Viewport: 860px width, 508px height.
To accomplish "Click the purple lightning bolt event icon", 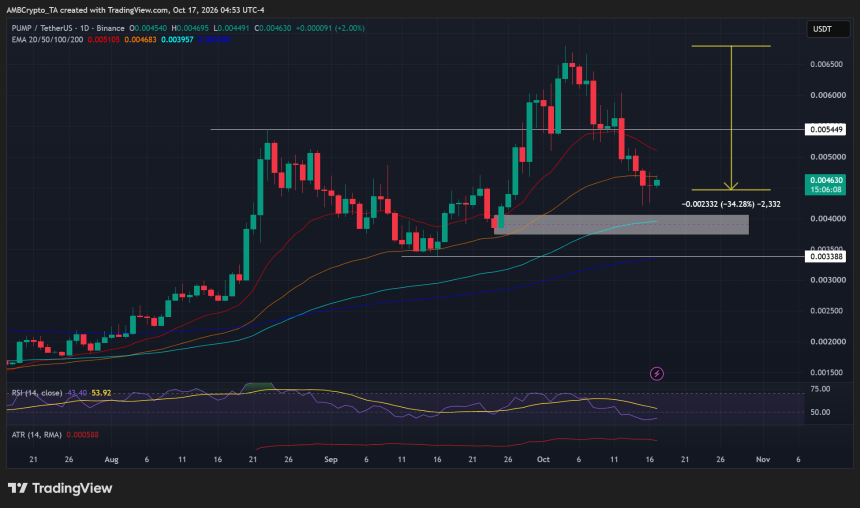I will click(x=657, y=374).
